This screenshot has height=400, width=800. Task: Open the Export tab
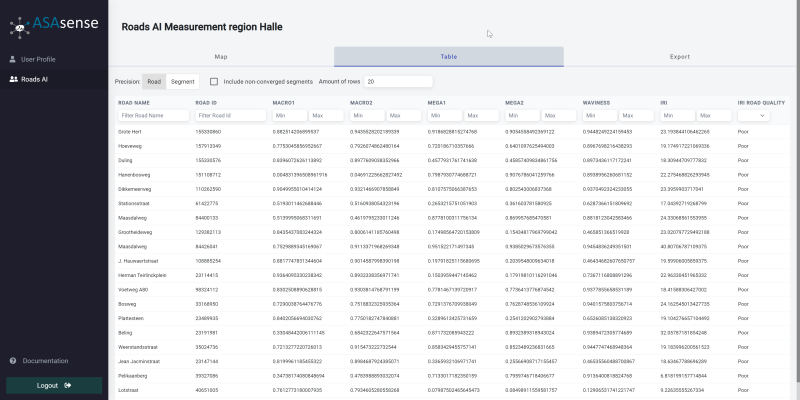680,57
